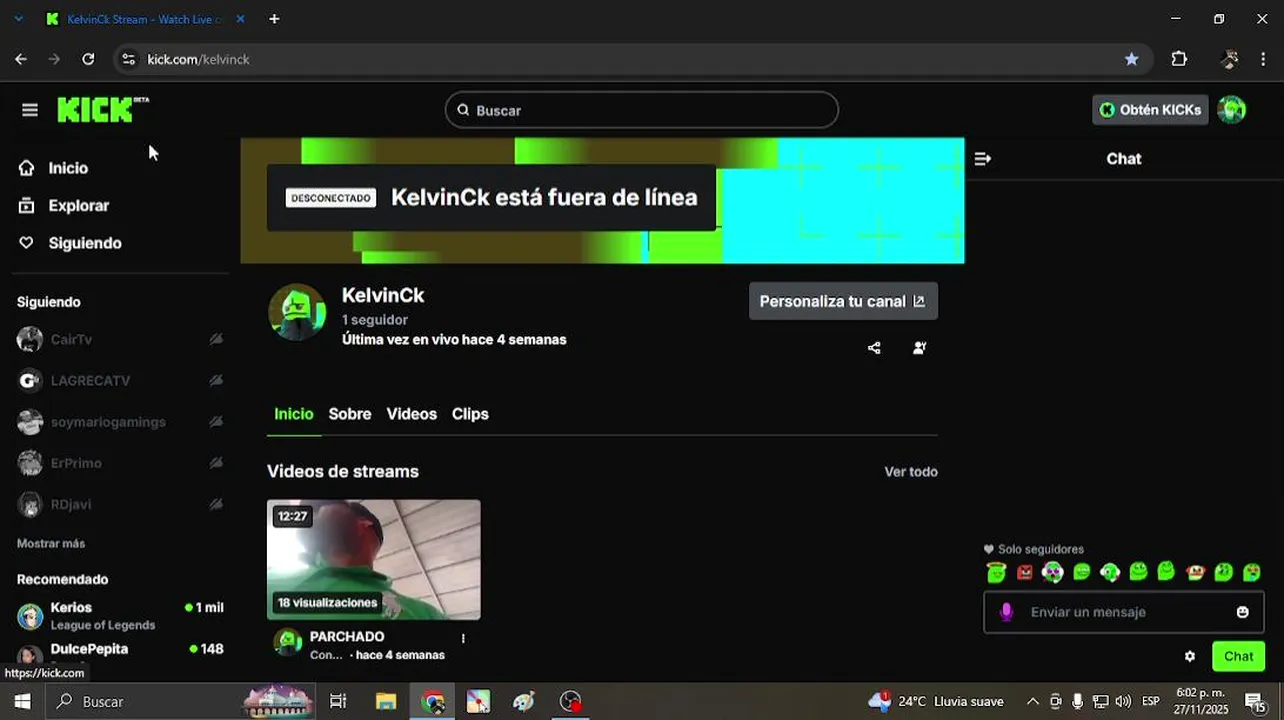1284x720 pixels.
Task: View site information icon in address bar
Action: 128,59
